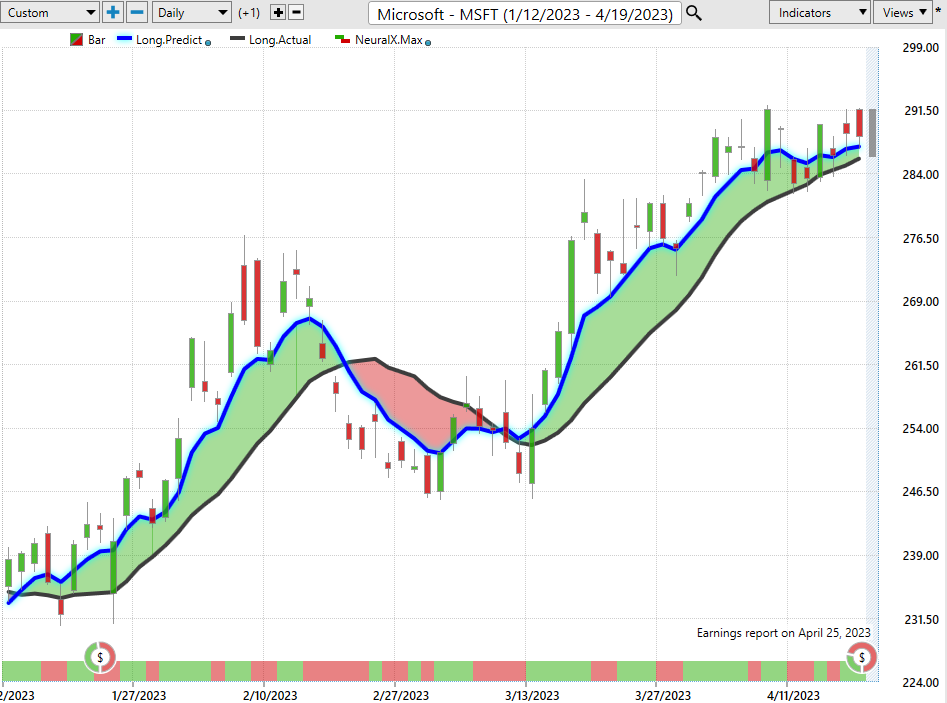Click the 231.50 price axis label

point(921,620)
